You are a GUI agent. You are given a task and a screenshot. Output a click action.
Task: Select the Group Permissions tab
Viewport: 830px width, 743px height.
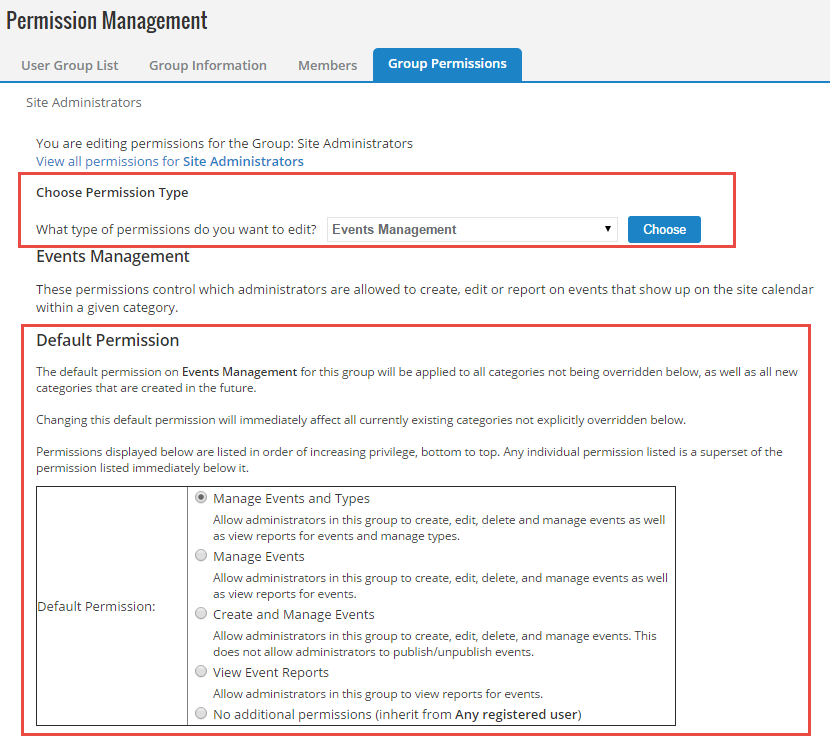(x=447, y=65)
